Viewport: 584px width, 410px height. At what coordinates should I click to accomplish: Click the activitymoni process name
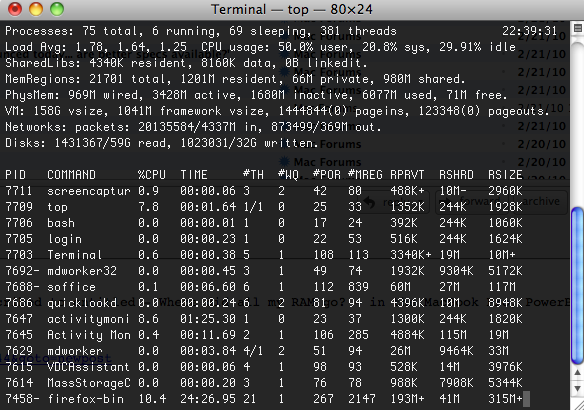tap(89, 319)
